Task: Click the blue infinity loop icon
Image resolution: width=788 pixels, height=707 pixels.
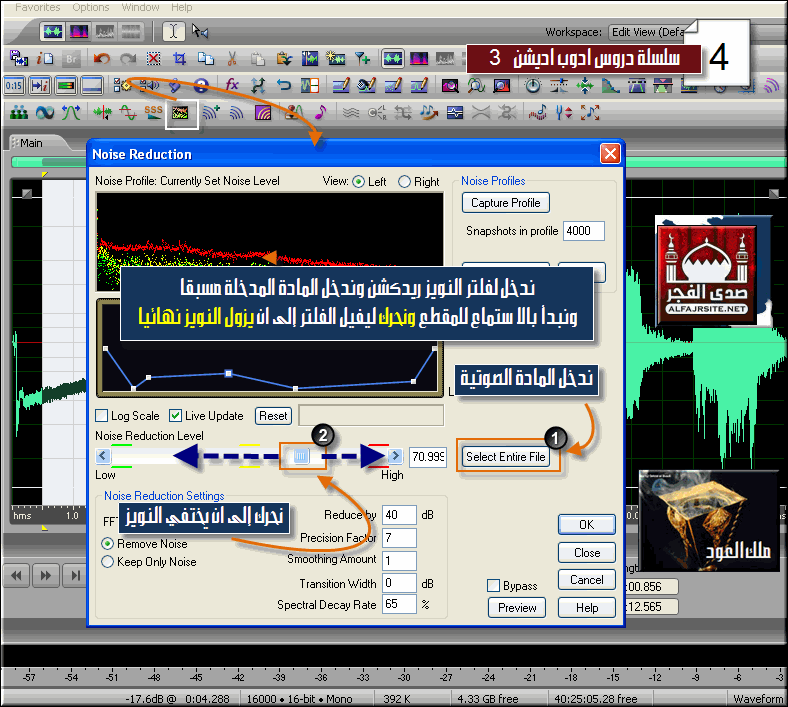Action: (45, 113)
